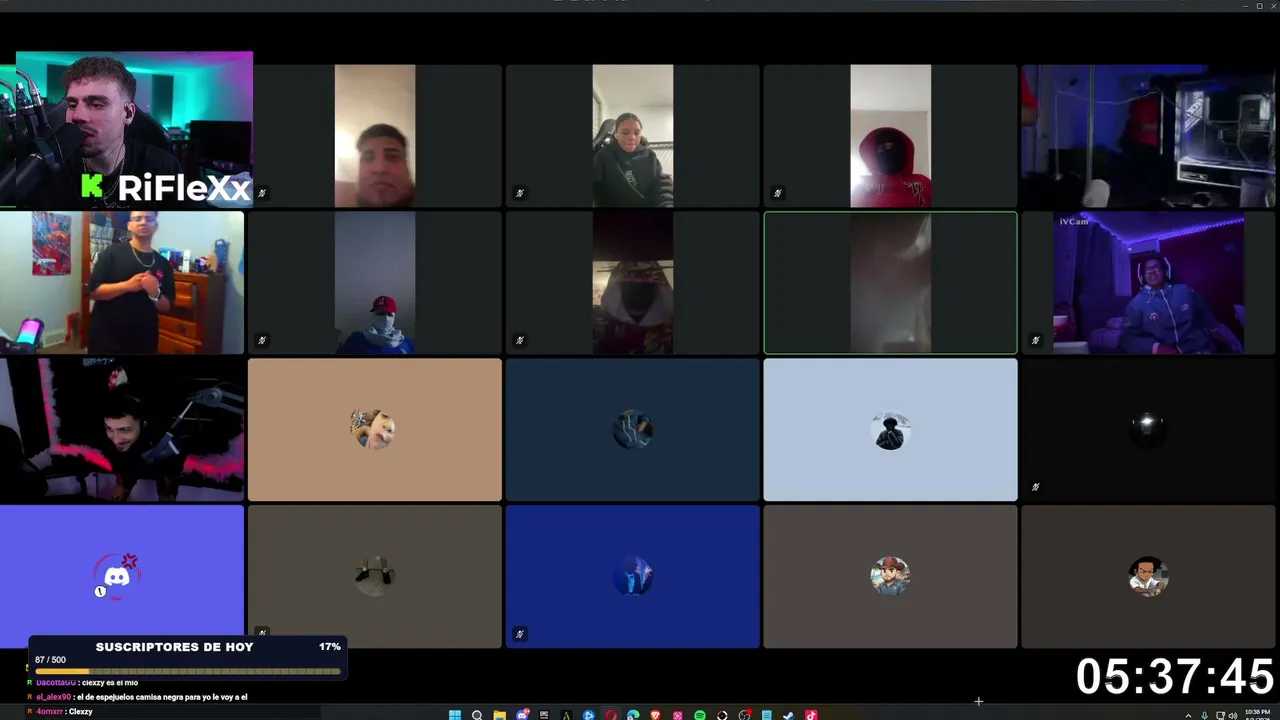The width and height of the screenshot is (1280, 720).
Task: Select the dark hooded figure video tile
Action: pyautogui.click(x=632, y=282)
